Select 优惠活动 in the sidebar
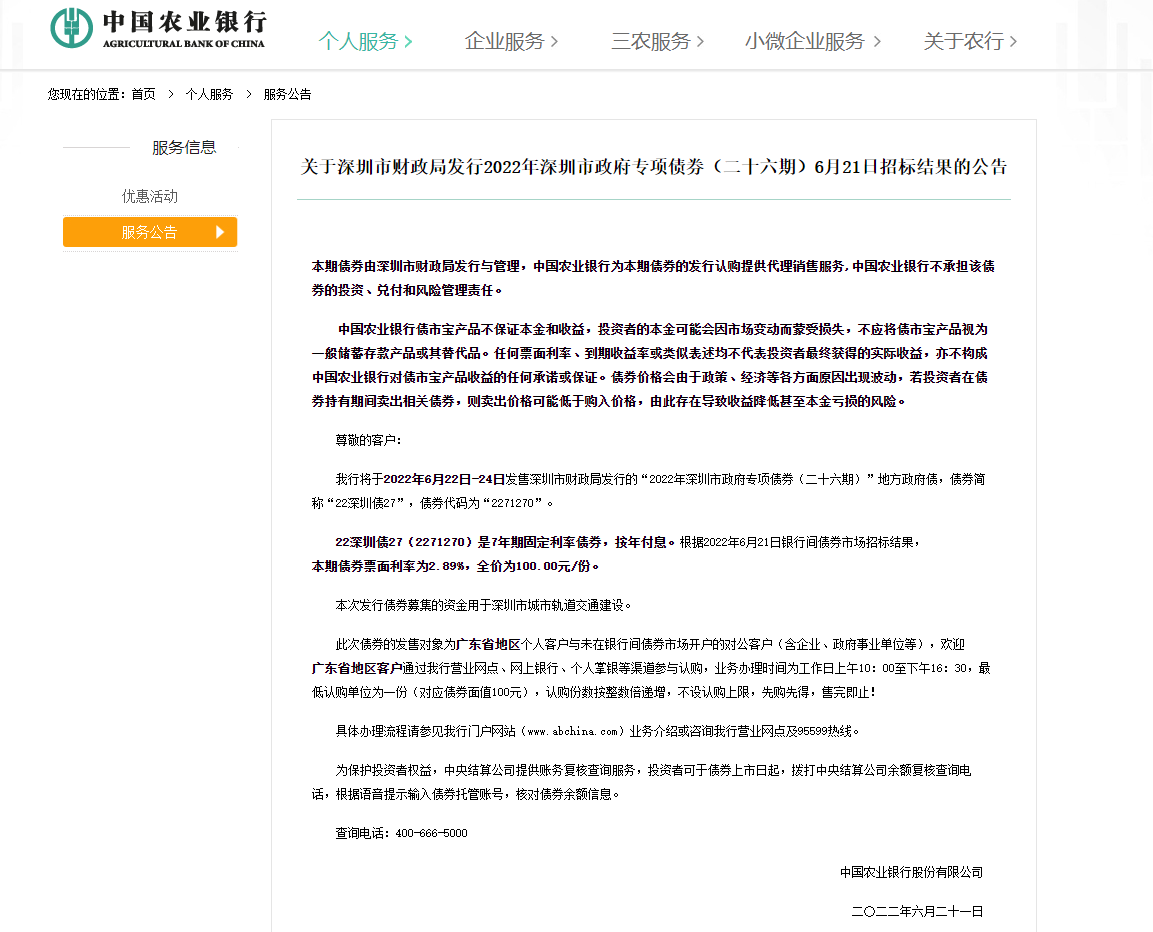This screenshot has height=932, width=1153. coord(150,196)
